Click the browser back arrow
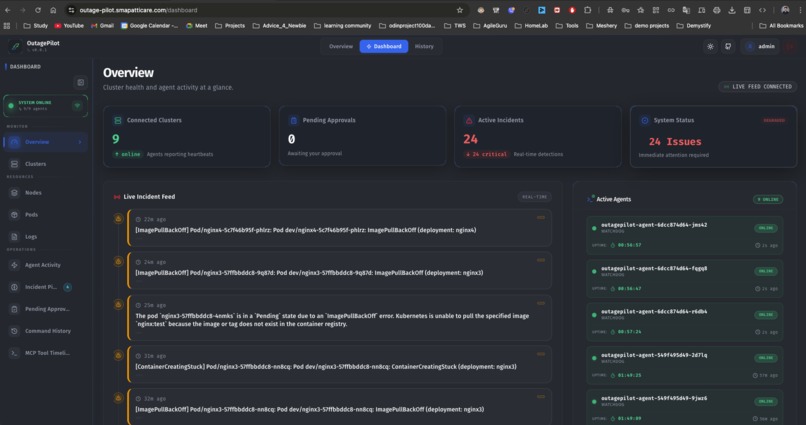The image size is (806, 425). [x=8, y=10]
